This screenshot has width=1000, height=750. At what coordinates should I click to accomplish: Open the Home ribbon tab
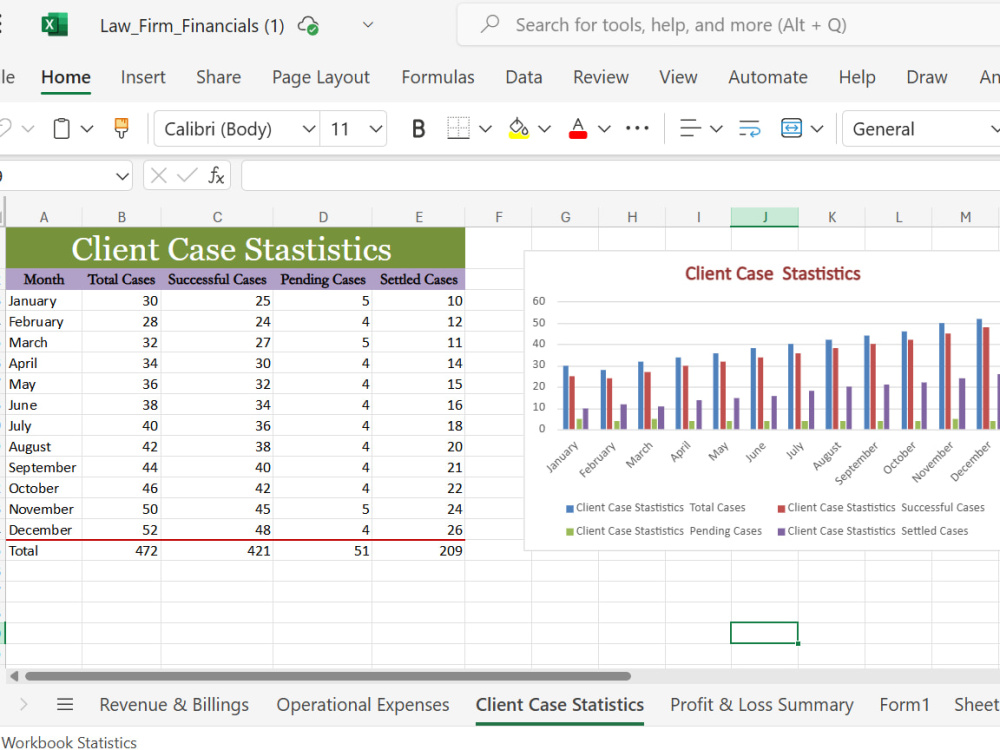(x=66, y=77)
